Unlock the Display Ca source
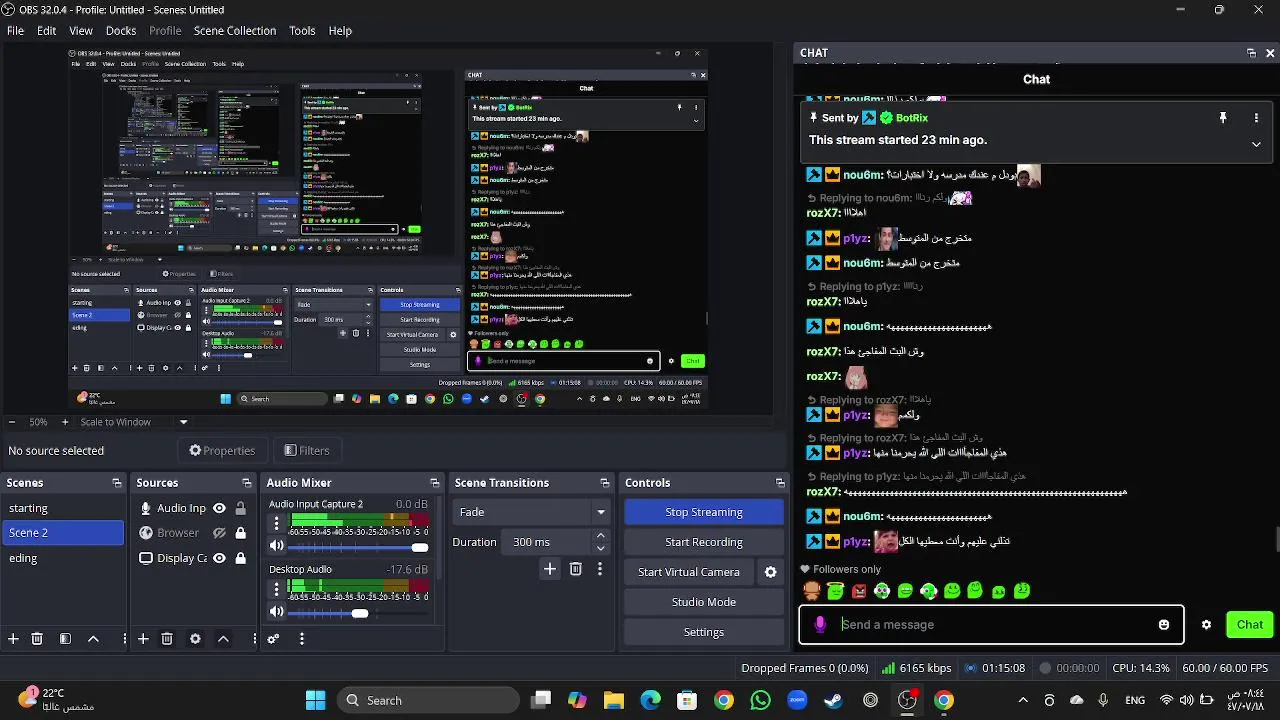Viewport: 1280px width, 720px height. click(x=240, y=558)
